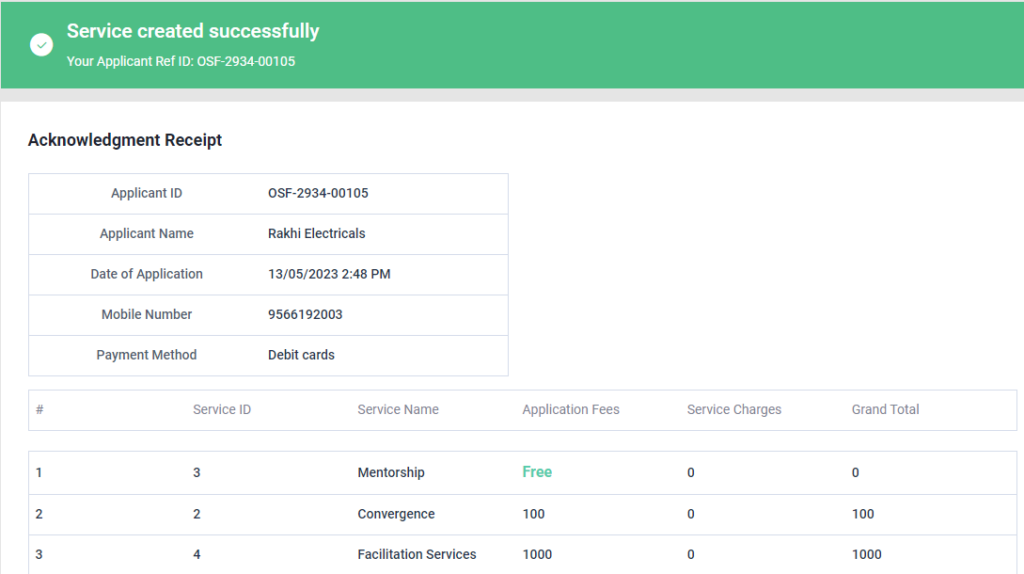Click the applicant name "Rakhi Electricals"
This screenshot has height=574, width=1024.
pyautogui.click(x=316, y=234)
